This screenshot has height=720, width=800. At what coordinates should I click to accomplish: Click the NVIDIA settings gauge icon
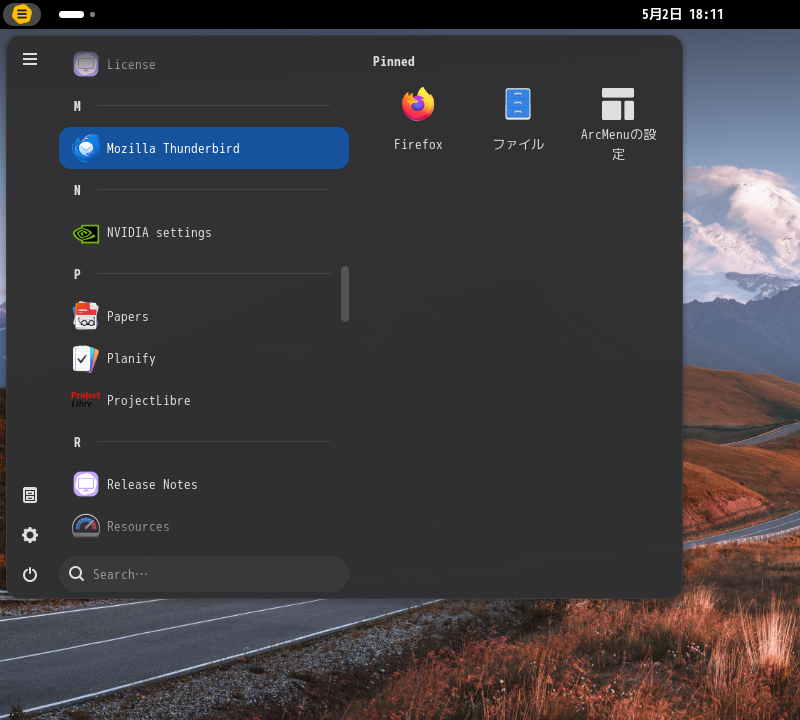pos(86,232)
